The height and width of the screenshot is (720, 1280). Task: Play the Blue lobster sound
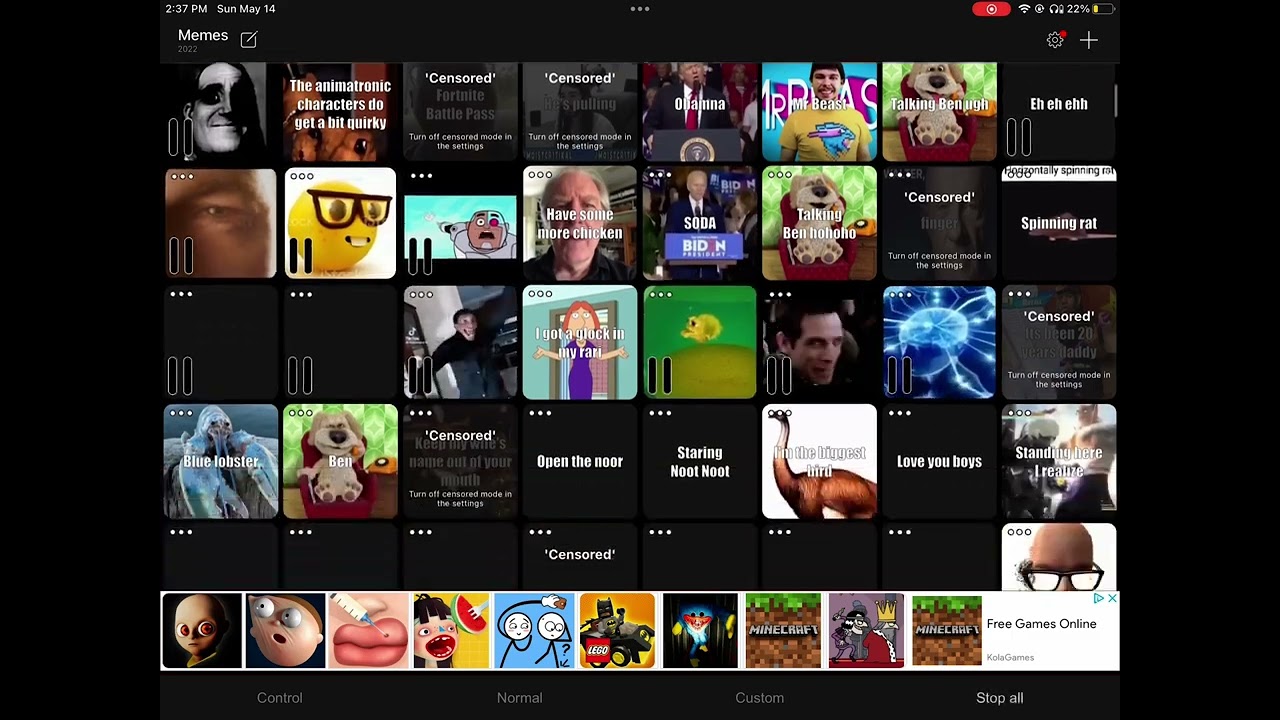coord(220,461)
